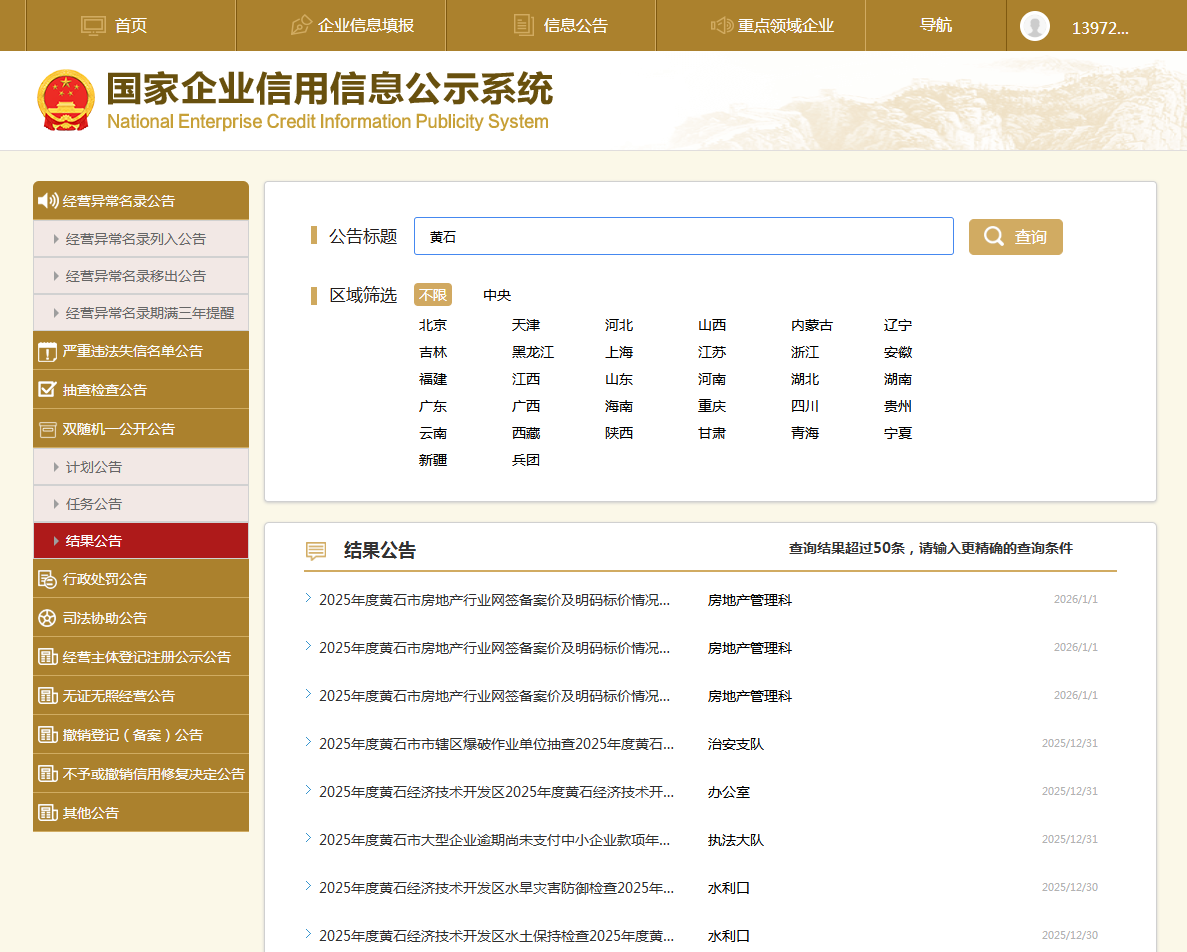Screen dimensions: 1187x952
Task: Click the document icon beside 信息公告
Action: click(x=523, y=25)
